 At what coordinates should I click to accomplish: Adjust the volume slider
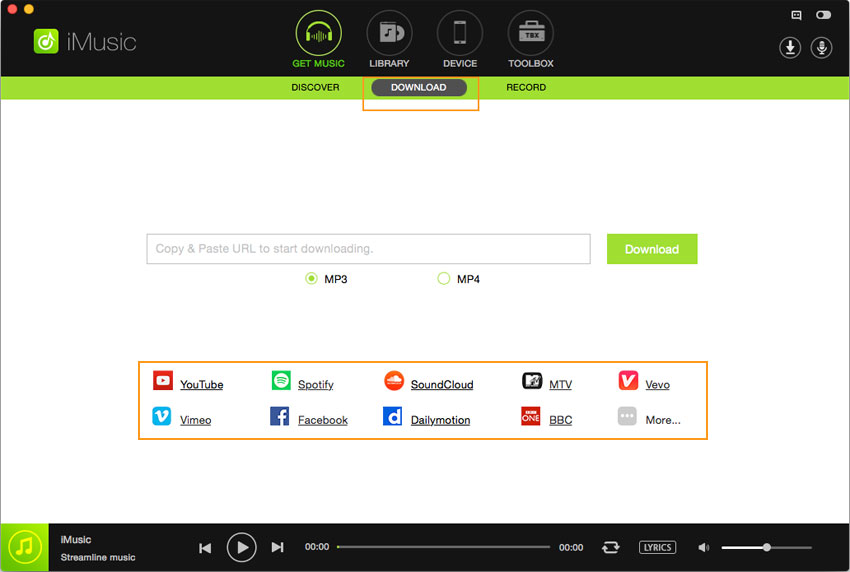tap(767, 548)
